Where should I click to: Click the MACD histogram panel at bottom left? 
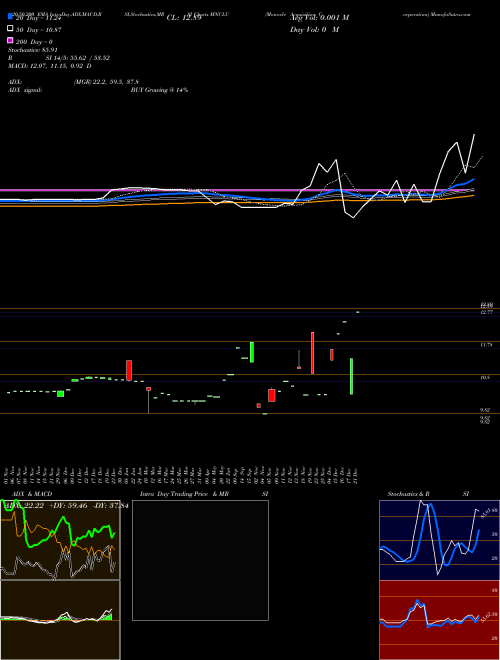click(60, 620)
